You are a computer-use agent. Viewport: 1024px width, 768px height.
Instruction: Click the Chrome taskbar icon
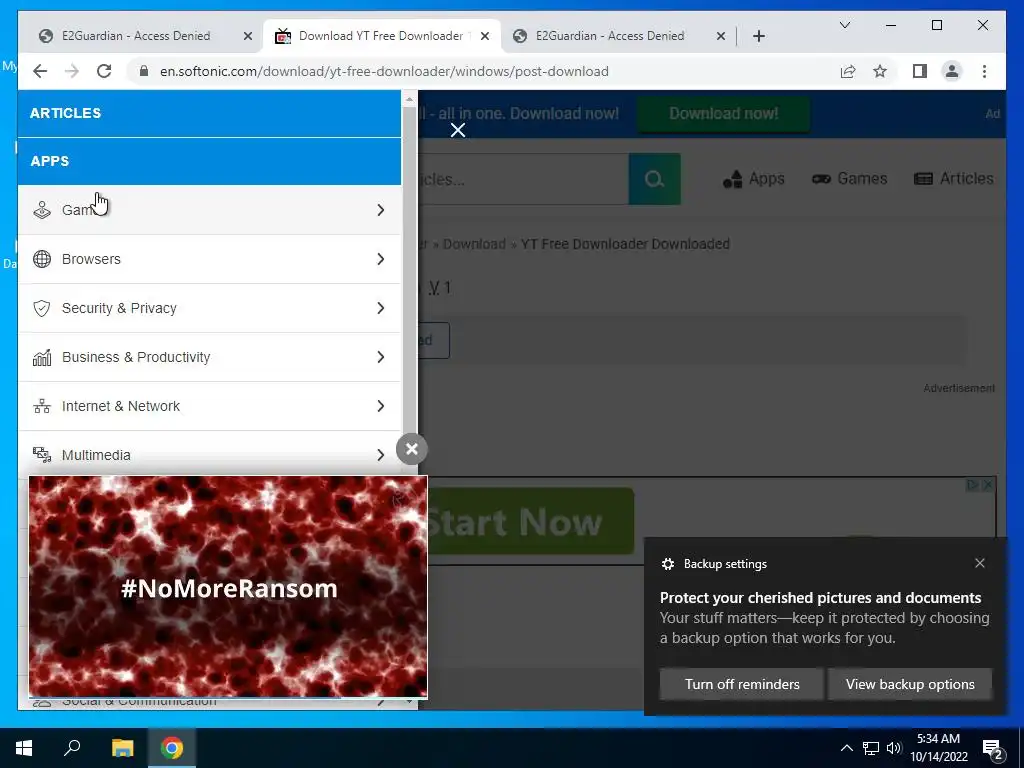pyautogui.click(x=172, y=748)
